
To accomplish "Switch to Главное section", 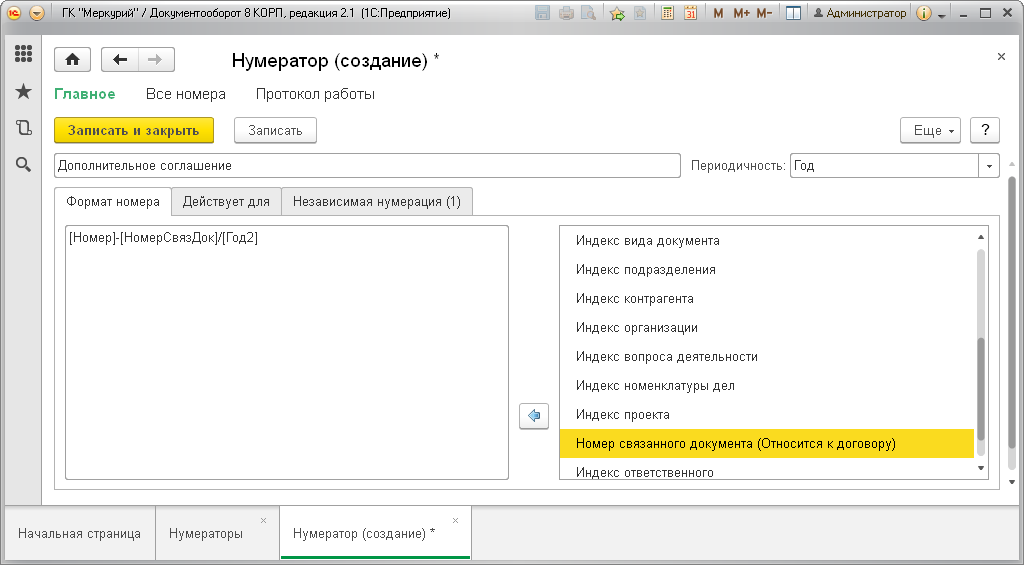I will click(85, 94).
